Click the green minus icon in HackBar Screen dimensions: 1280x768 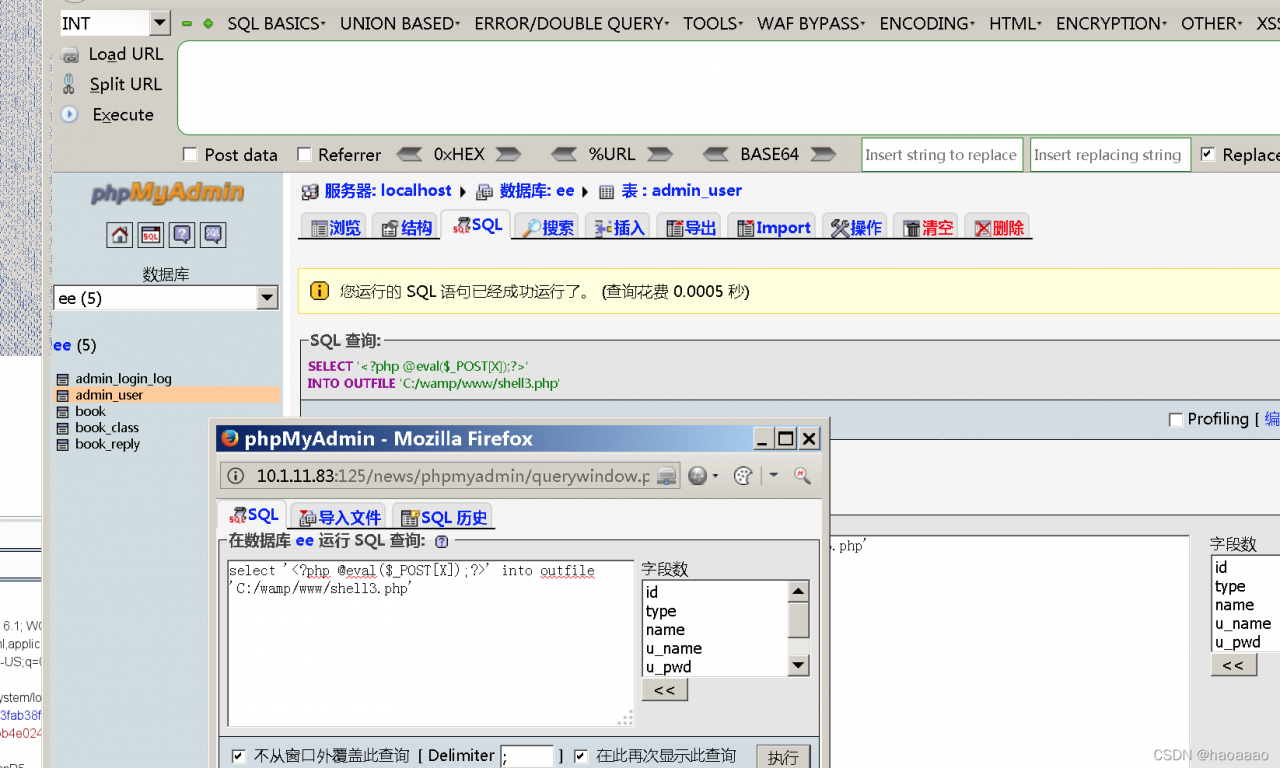[187, 23]
